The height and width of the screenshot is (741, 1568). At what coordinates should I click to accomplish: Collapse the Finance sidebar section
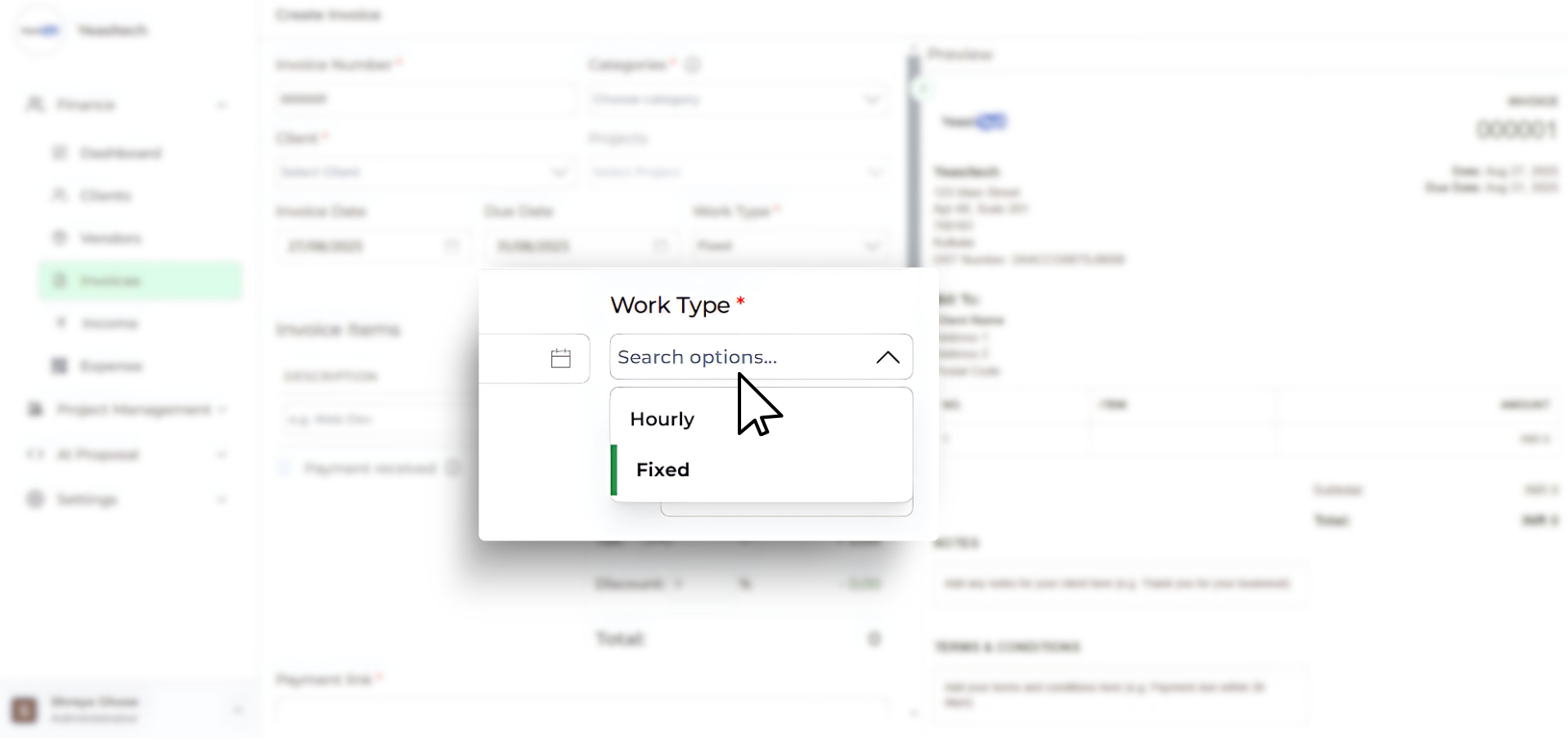coord(222,105)
